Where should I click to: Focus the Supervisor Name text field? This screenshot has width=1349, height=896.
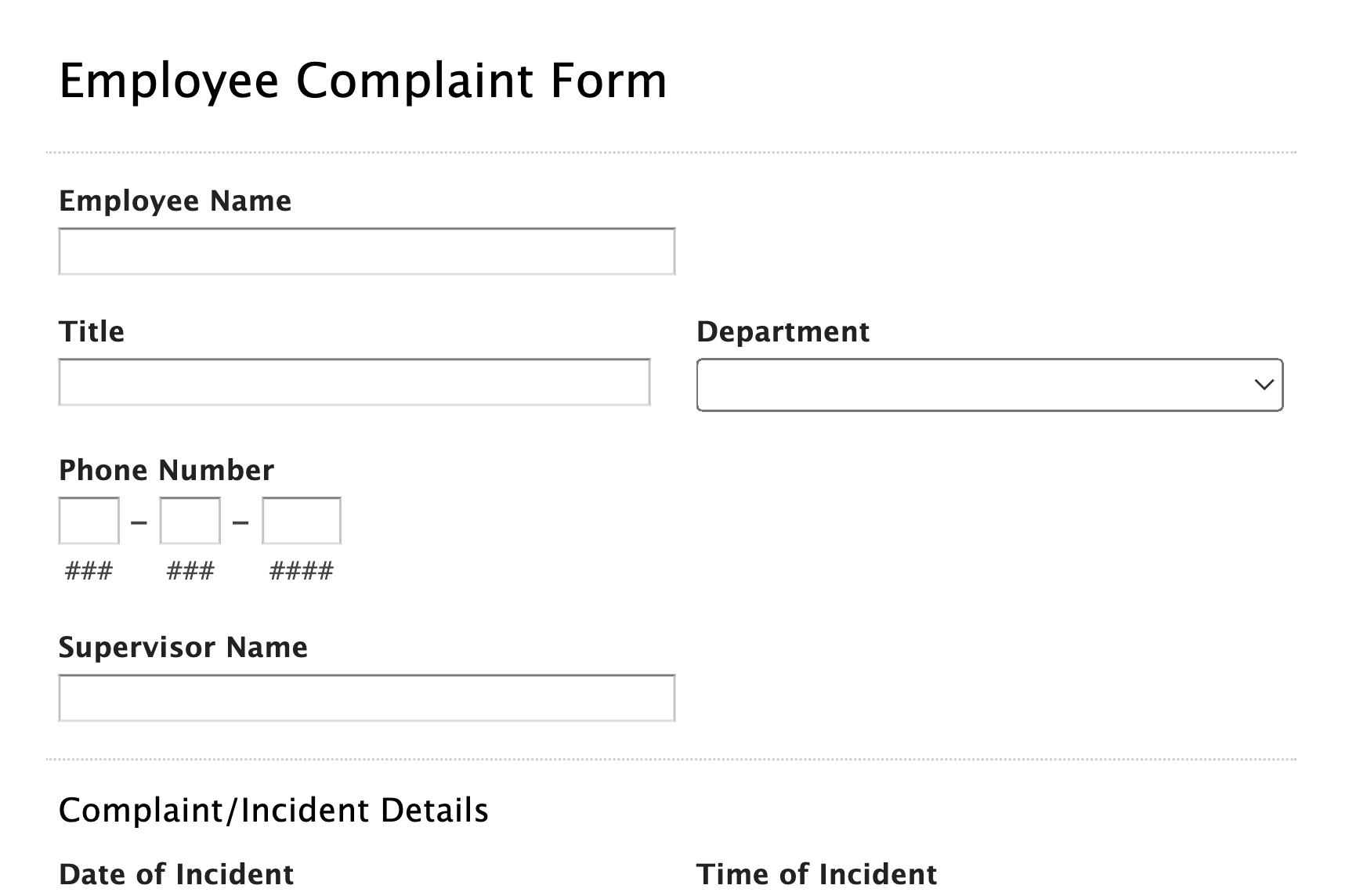click(367, 698)
